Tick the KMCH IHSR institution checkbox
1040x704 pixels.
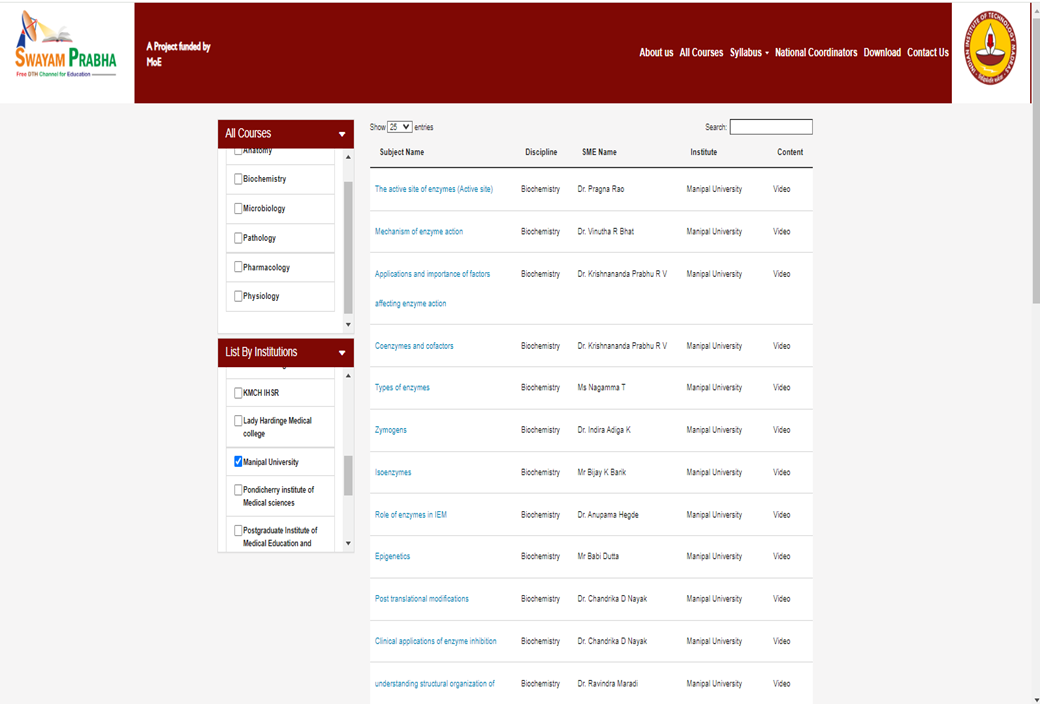coord(238,393)
